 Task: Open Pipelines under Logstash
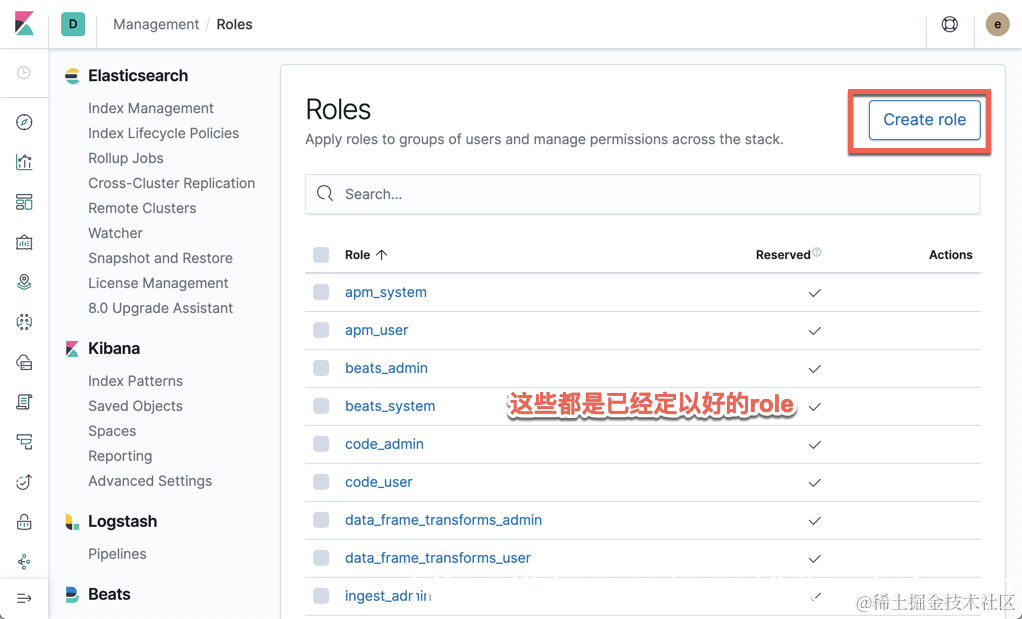coord(117,554)
